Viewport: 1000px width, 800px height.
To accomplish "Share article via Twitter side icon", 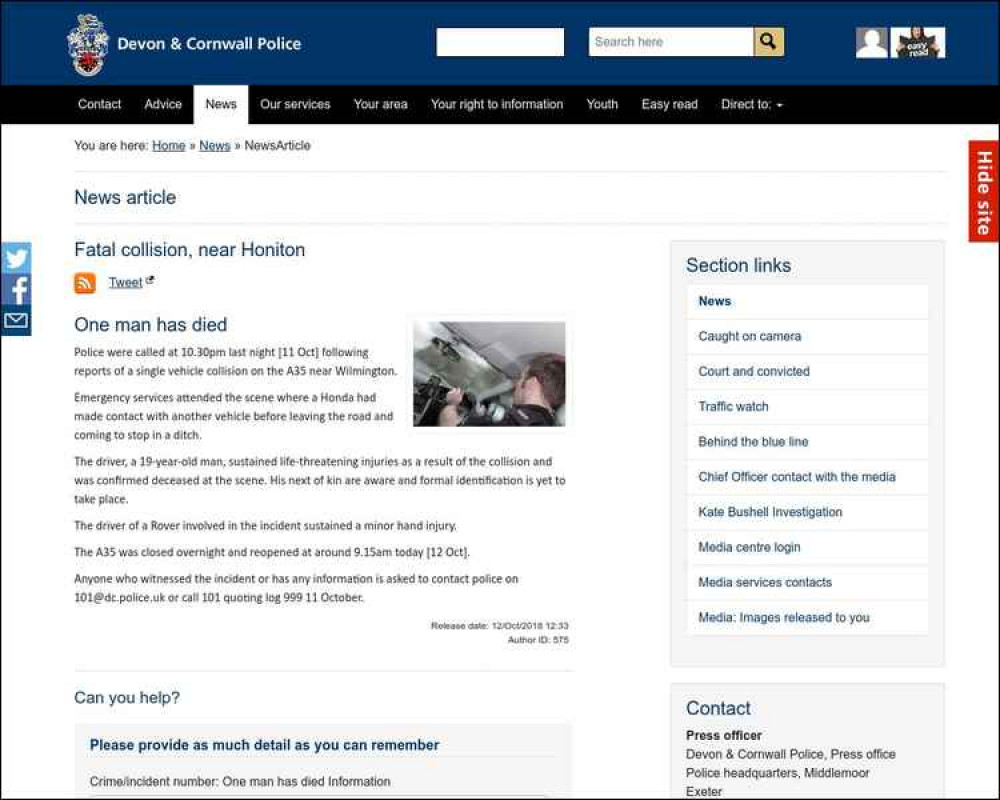I will pos(16,258).
